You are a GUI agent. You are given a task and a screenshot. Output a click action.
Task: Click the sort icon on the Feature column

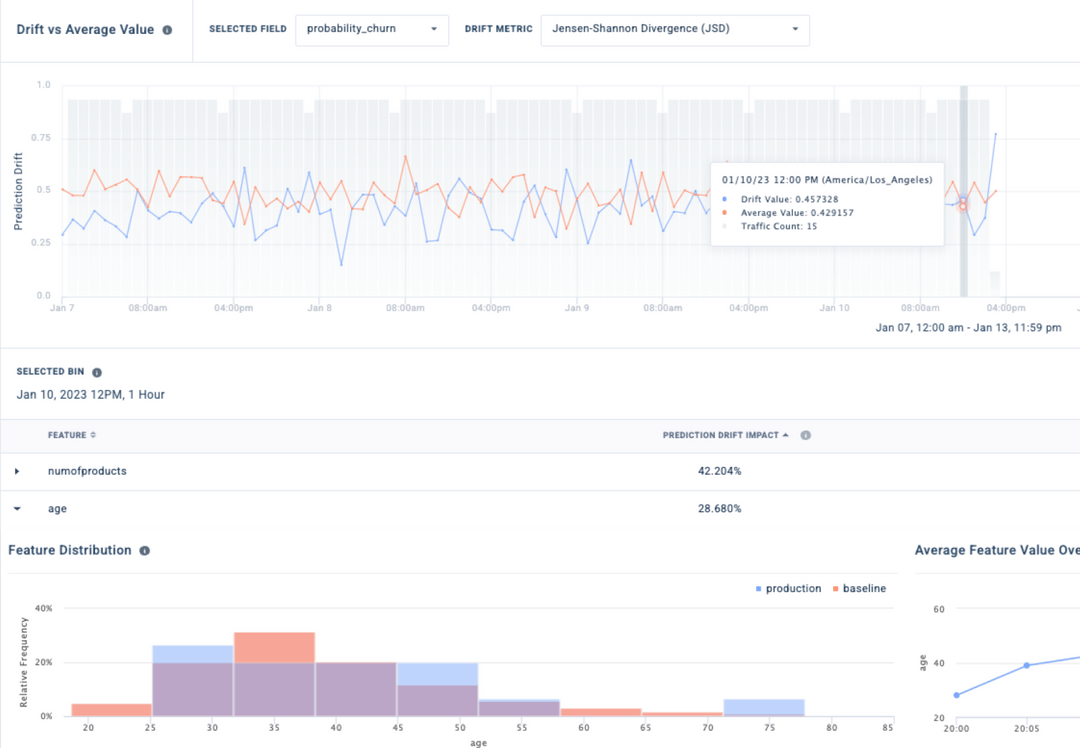click(91, 435)
